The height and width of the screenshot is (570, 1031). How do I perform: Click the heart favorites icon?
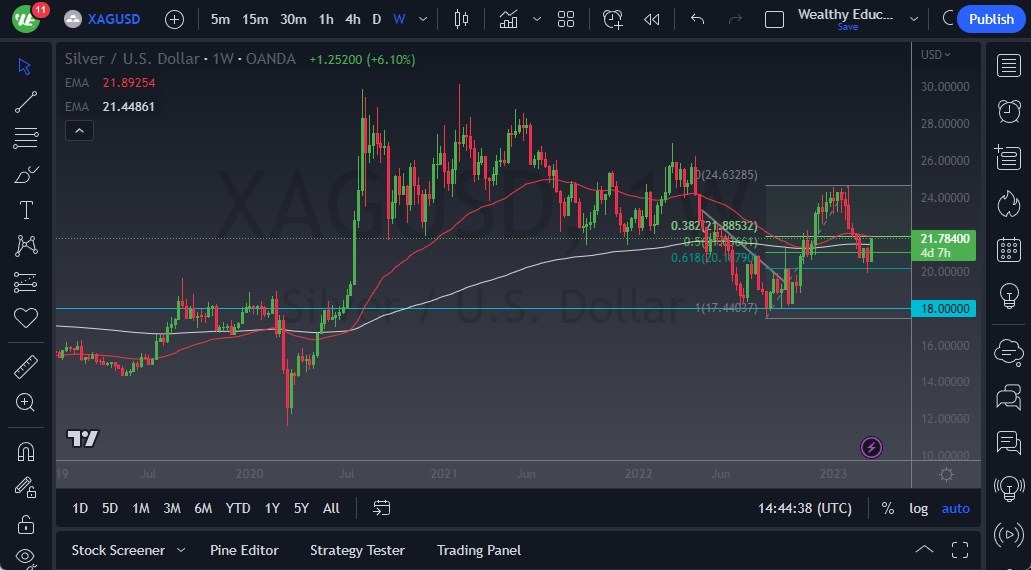pyautogui.click(x=26, y=318)
